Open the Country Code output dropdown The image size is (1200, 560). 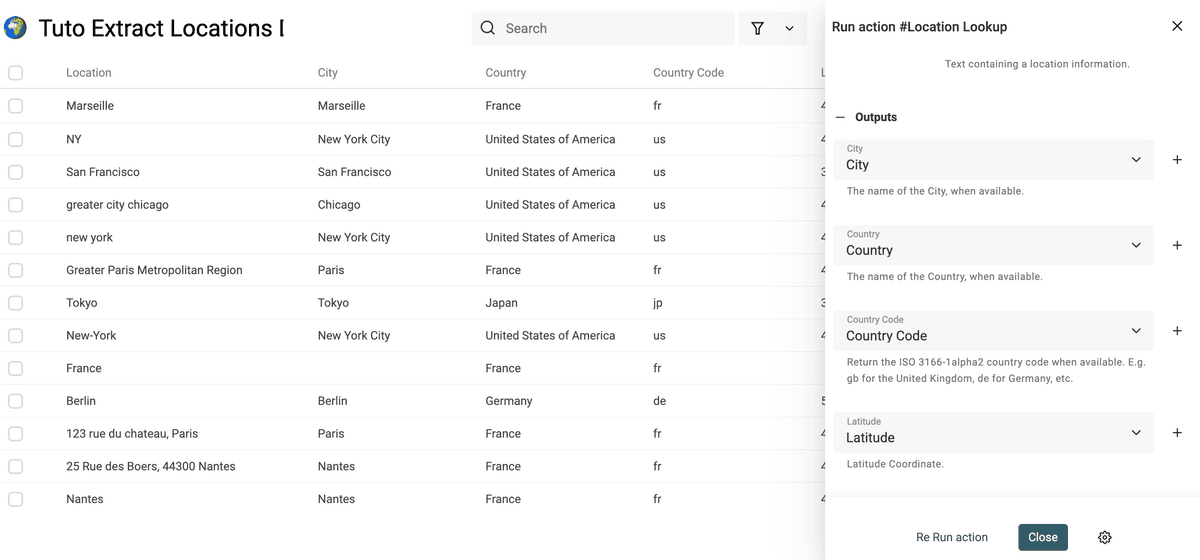click(x=994, y=331)
